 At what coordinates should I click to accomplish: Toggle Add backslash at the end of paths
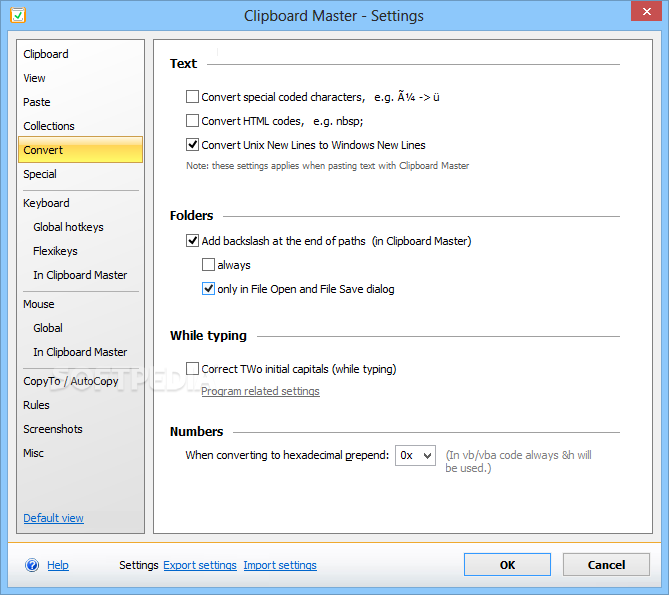(x=192, y=241)
